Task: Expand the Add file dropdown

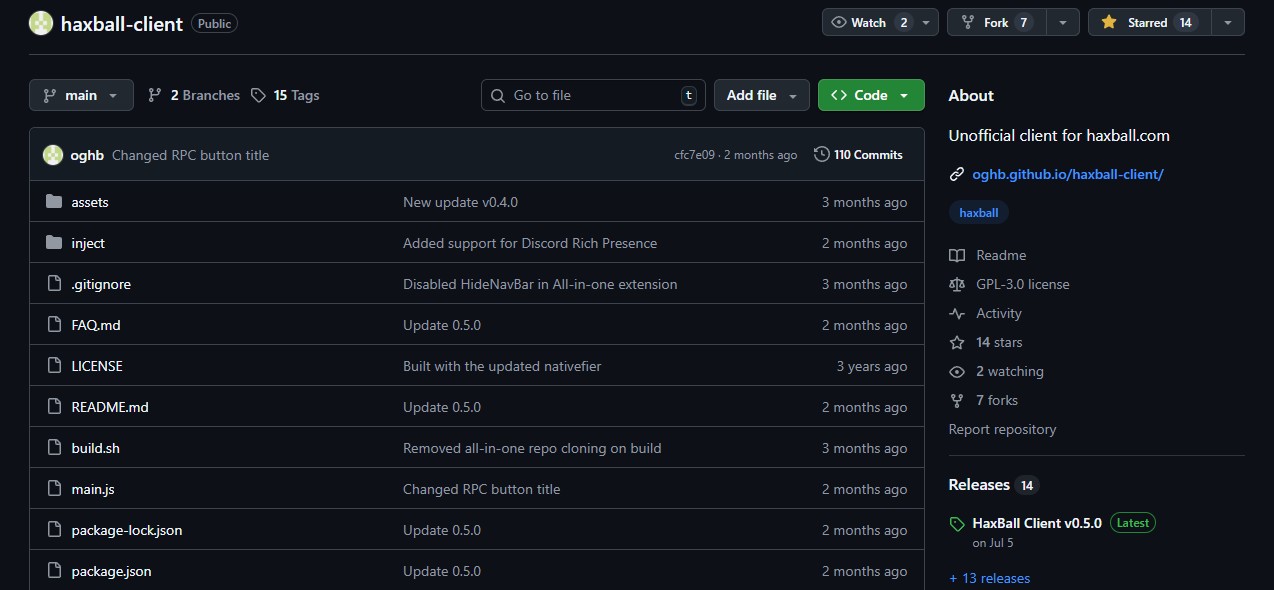Action: [761, 95]
